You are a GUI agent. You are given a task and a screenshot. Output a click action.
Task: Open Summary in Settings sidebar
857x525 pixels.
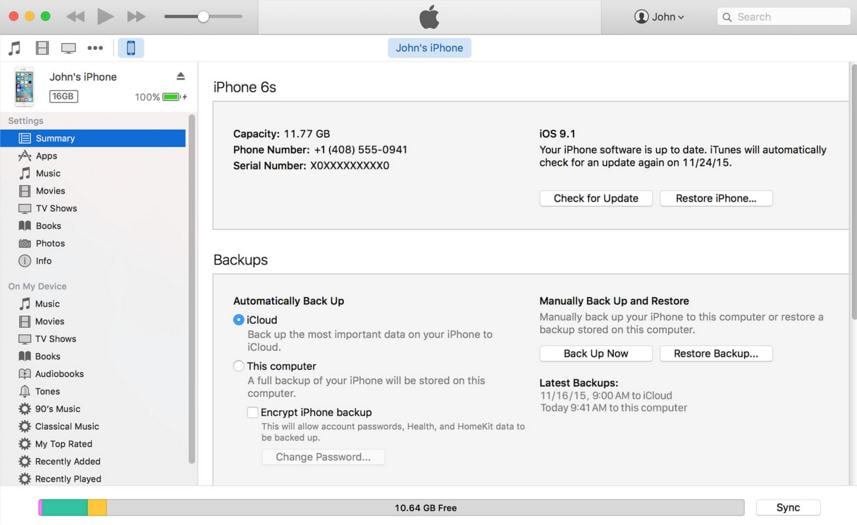click(93, 138)
